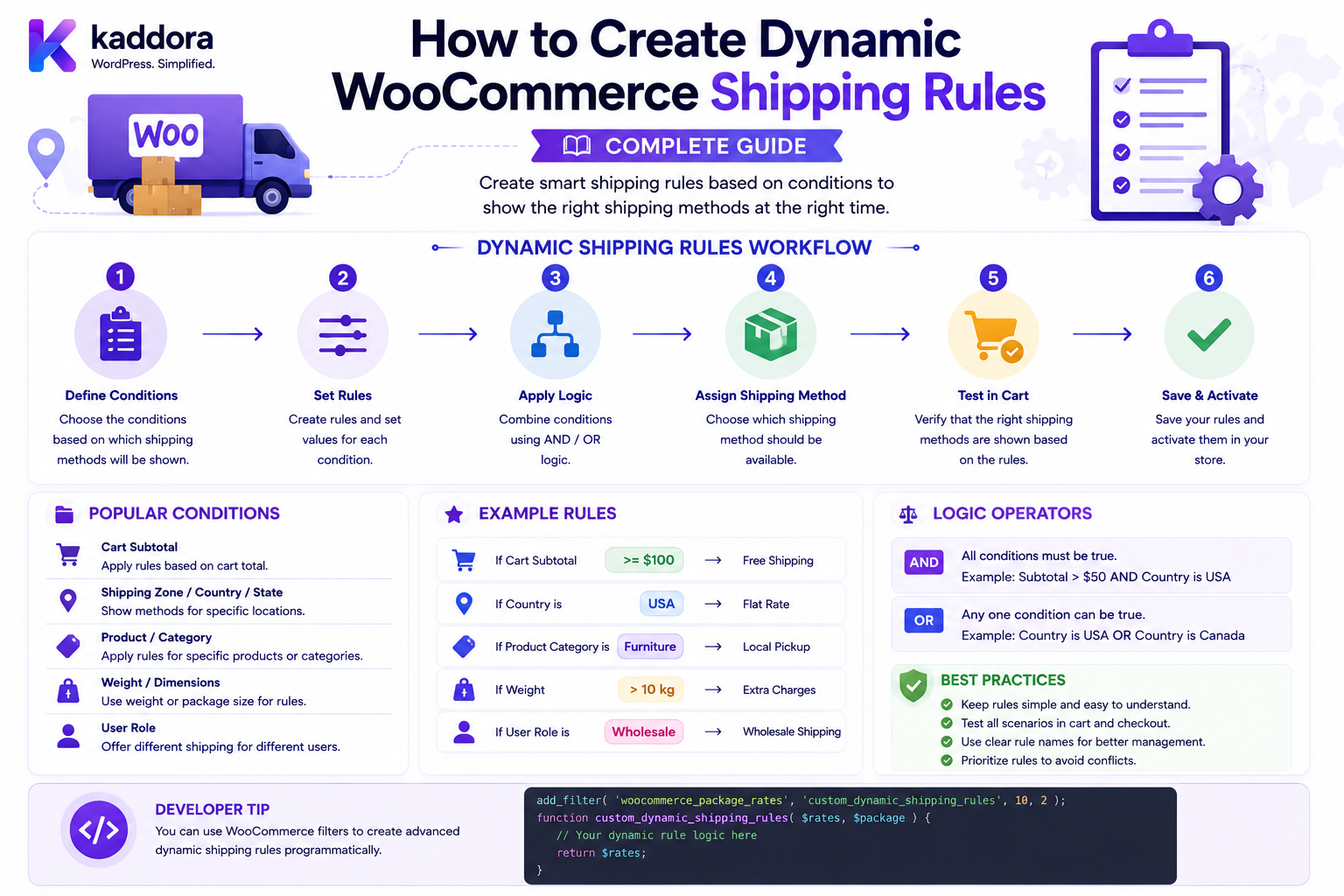Click the first checkbox on clipboard illustration
This screenshot has height=896, width=1344.
1122,85
